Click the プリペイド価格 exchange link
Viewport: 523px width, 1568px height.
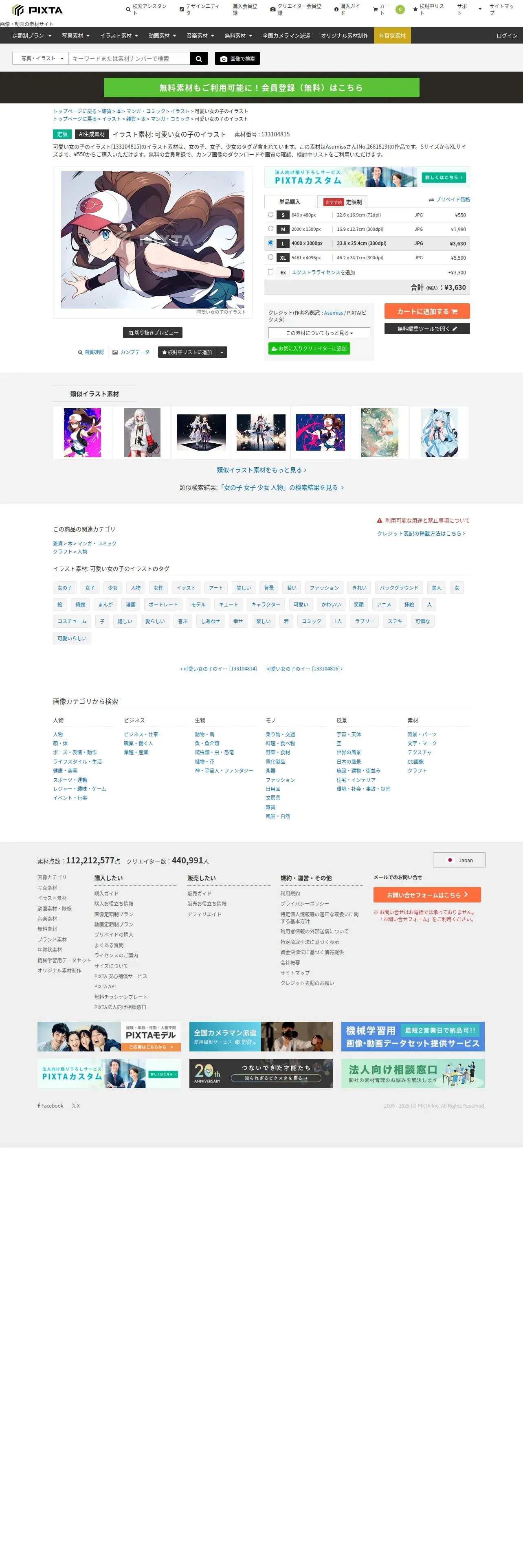449,199
